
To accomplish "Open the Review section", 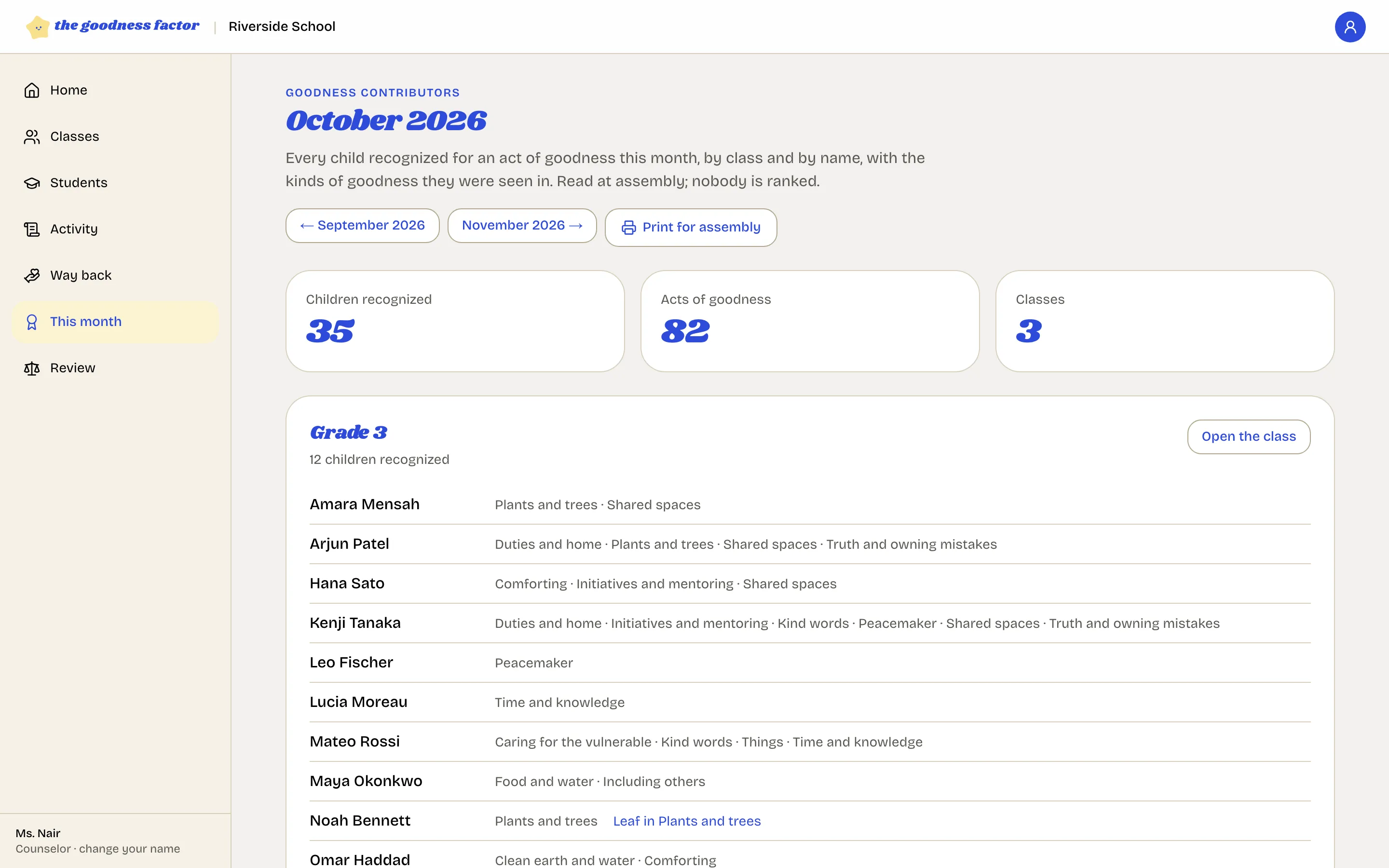I will coord(115,368).
